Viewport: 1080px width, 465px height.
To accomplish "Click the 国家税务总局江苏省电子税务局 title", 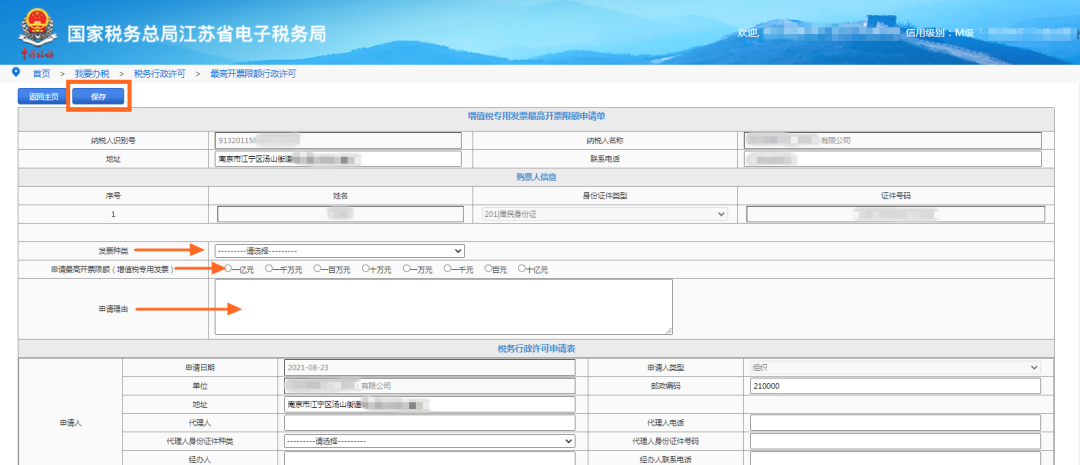I will pyautogui.click(x=197, y=34).
